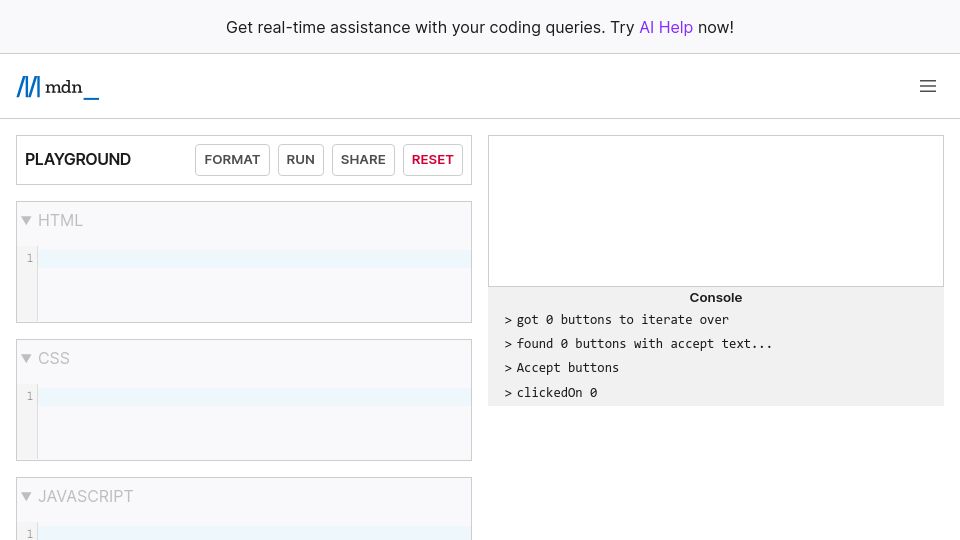Collapse the JAVASCRIPT editor section

[26, 496]
